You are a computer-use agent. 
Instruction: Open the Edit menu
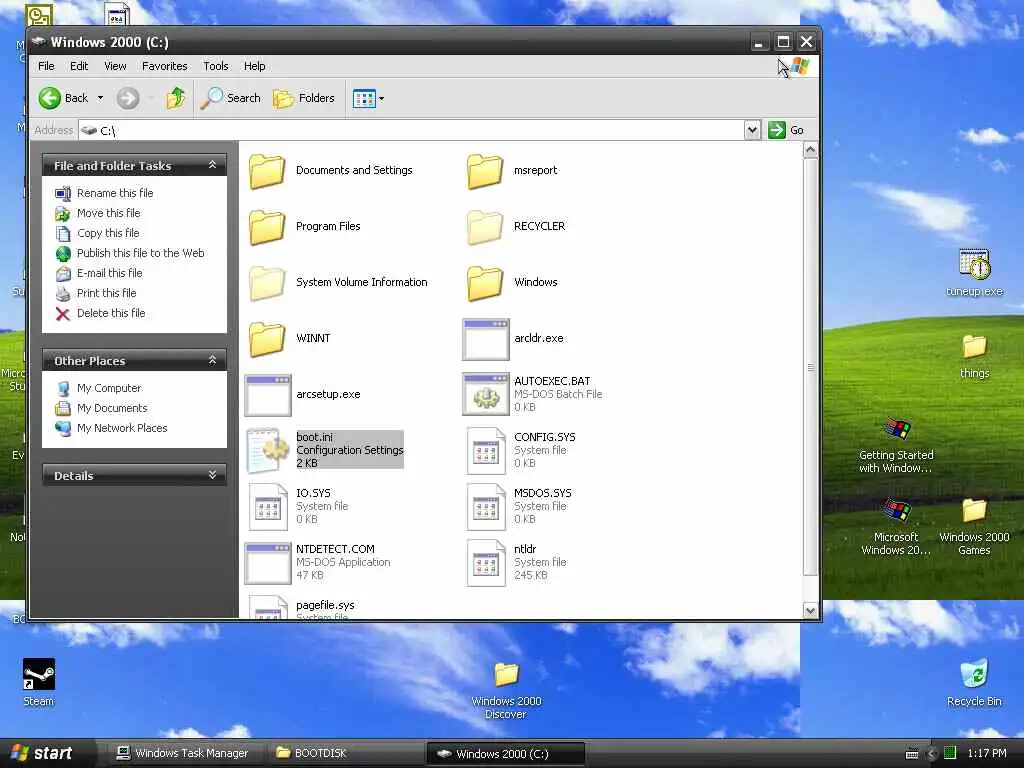(79, 66)
